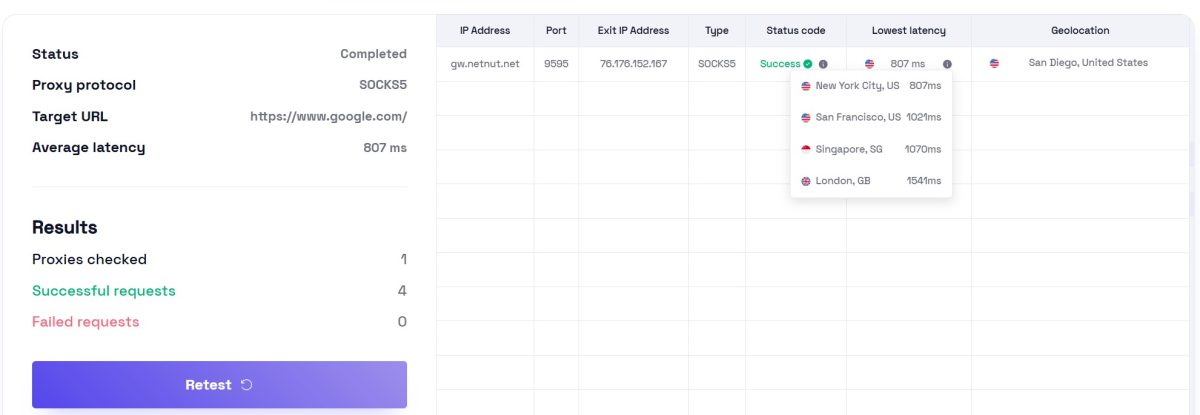Select the London, GB 1541ms entry
The width and height of the screenshot is (1200, 415).
pyautogui.click(x=871, y=181)
